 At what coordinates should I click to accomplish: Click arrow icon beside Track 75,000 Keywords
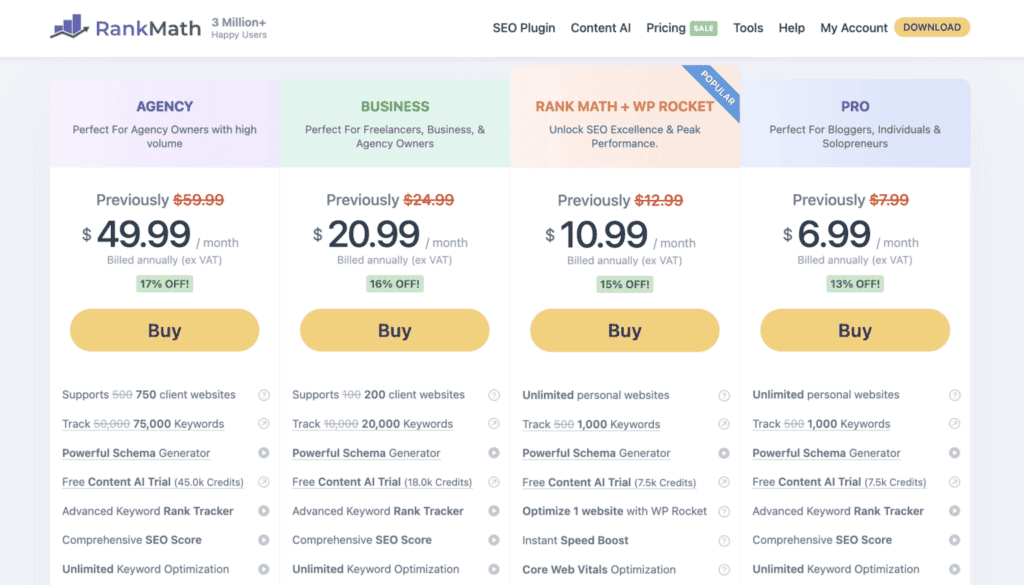click(x=264, y=424)
